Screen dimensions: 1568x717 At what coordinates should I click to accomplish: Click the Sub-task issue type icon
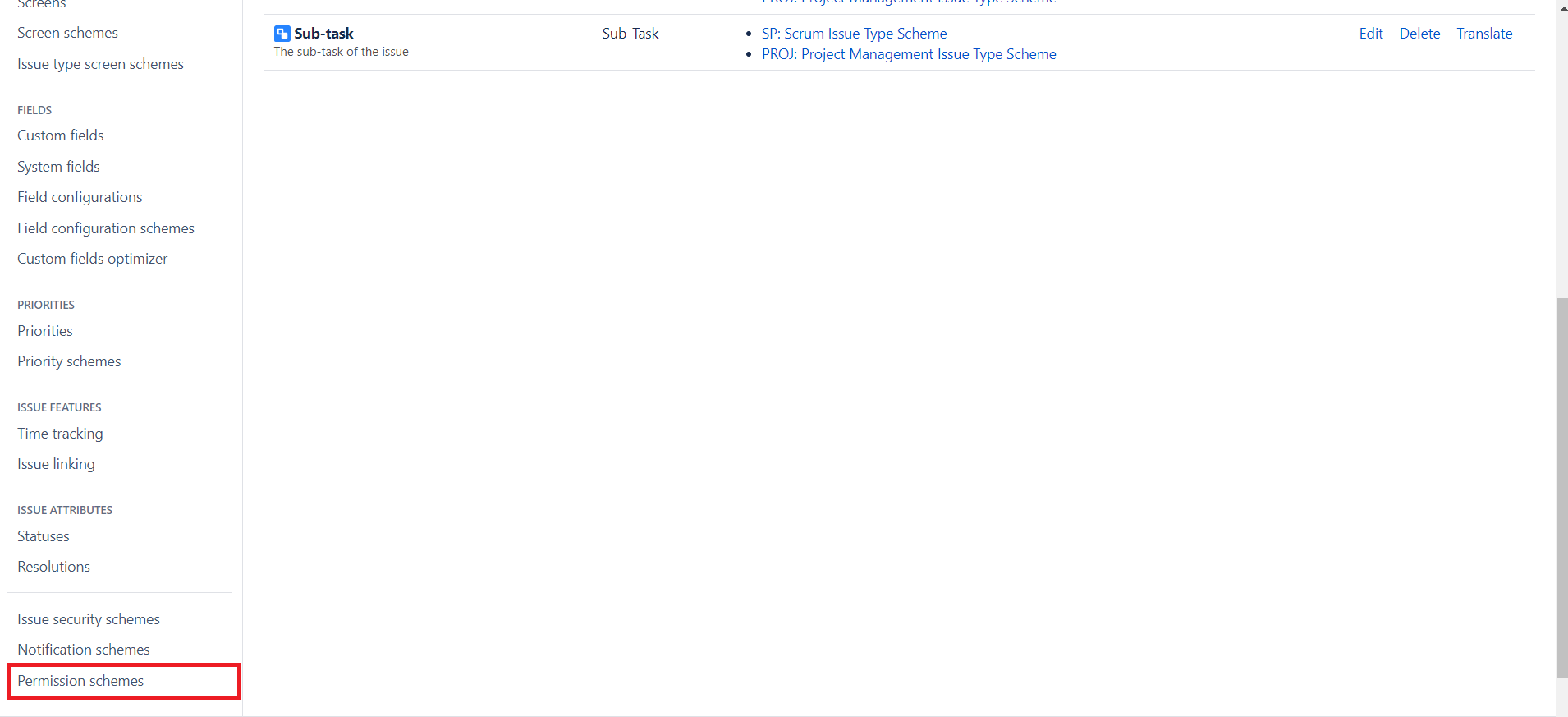point(282,34)
